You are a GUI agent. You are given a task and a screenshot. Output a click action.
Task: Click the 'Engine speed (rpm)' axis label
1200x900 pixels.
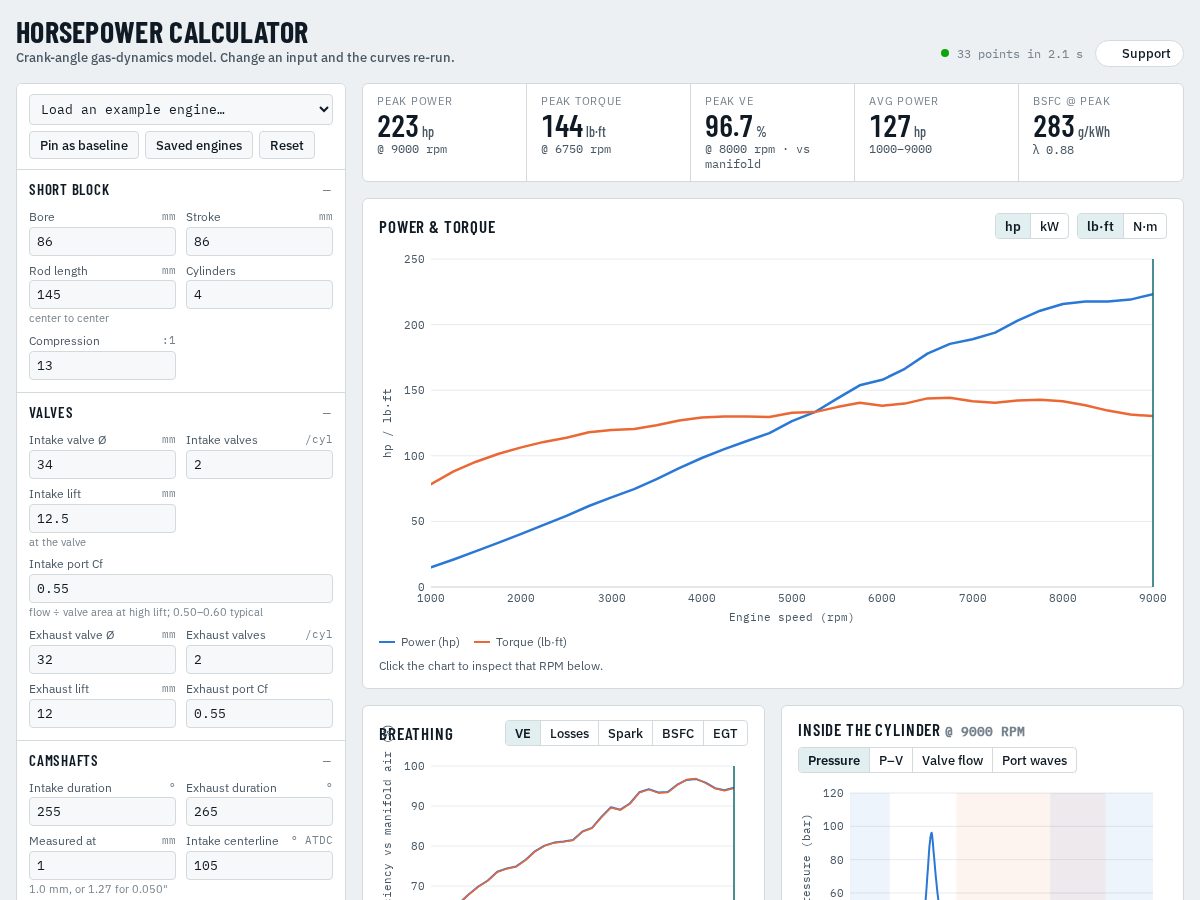click(791, 617)
